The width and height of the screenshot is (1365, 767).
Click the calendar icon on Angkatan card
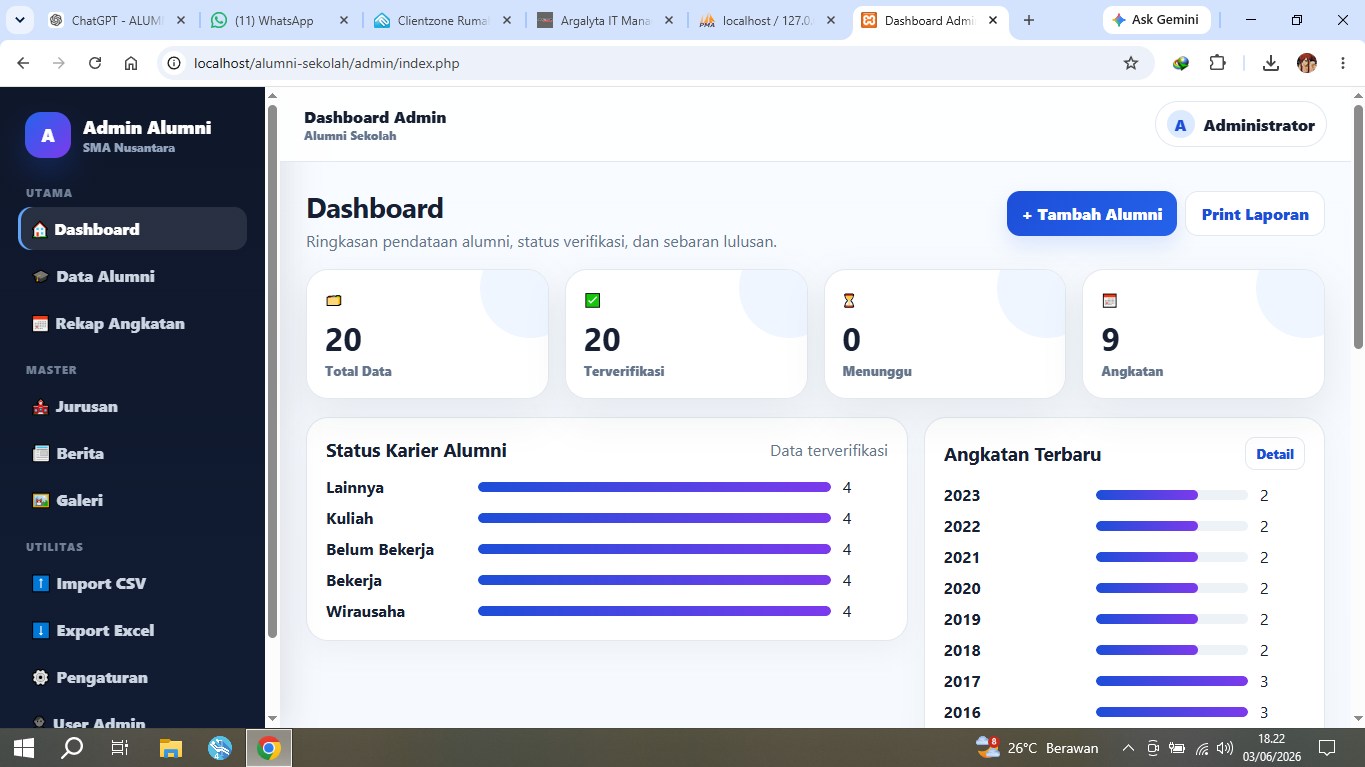point(1109,300)
